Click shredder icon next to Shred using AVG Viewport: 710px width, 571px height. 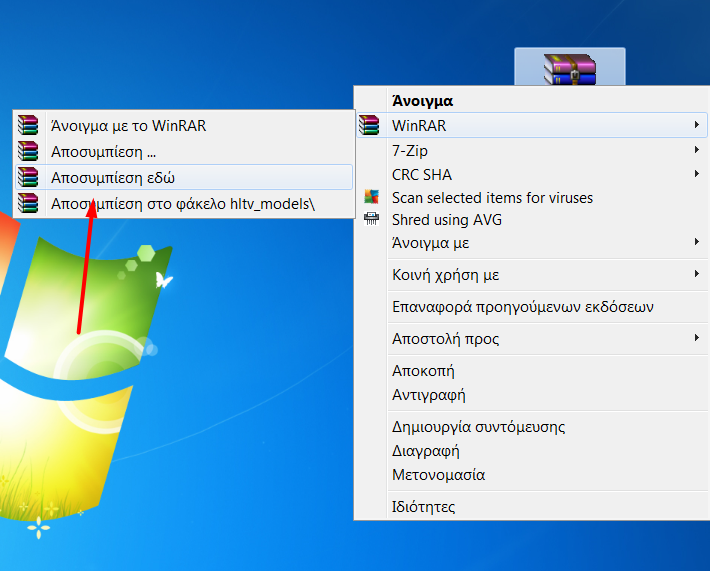[371, 219]
